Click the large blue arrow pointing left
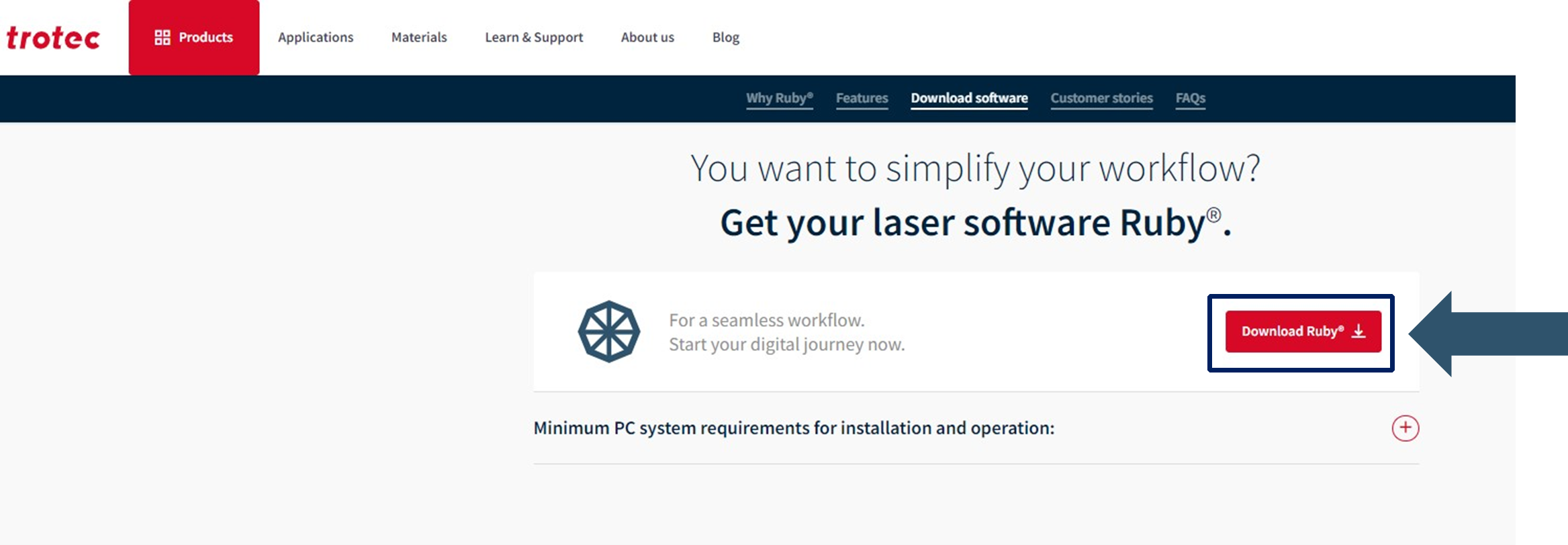 tap(1477, 334)
